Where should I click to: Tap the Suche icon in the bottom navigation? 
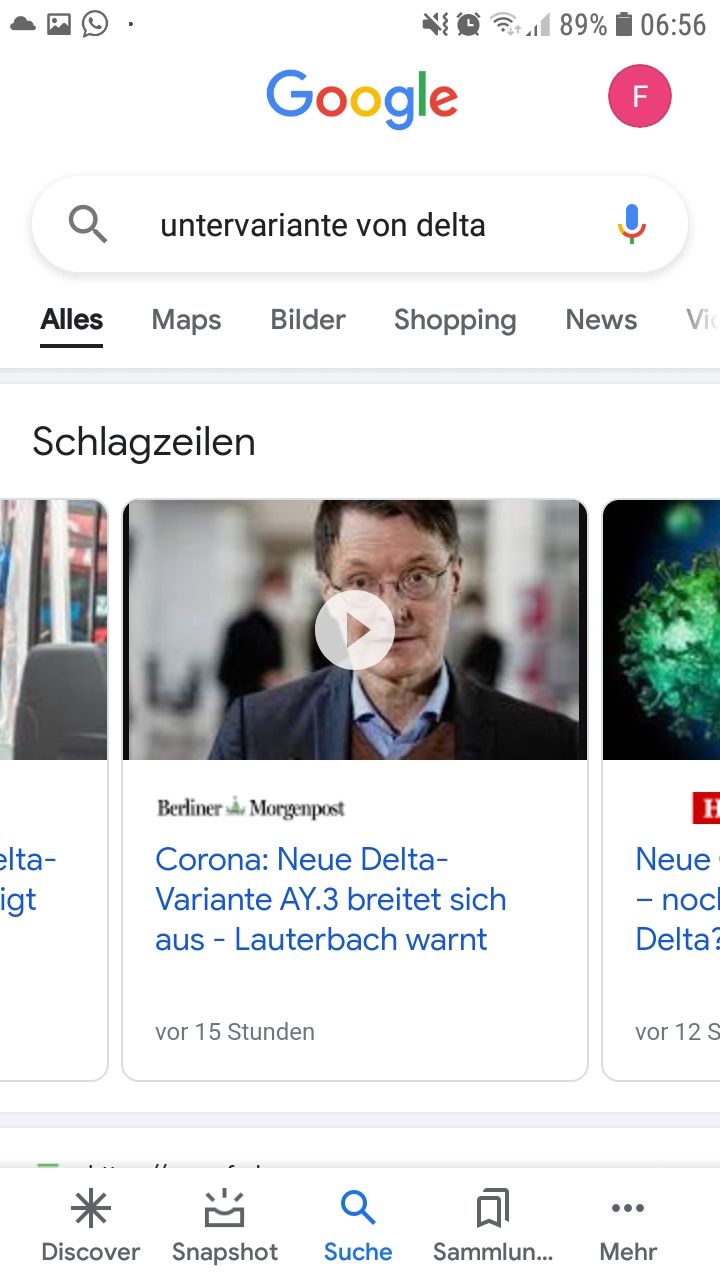pyautogui.click(x=357, y=1209)
